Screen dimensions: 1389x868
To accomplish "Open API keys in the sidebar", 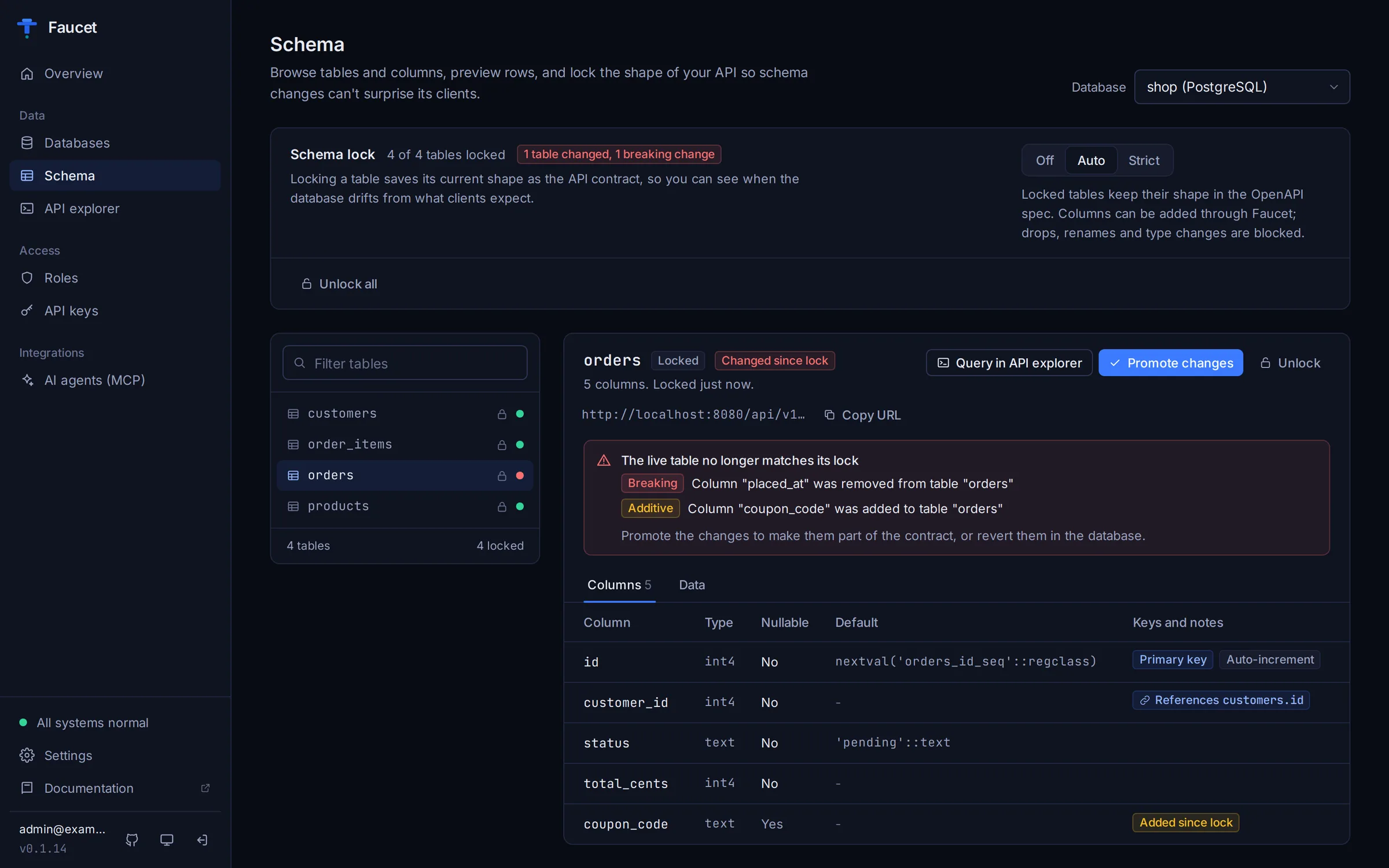I will [115, 311].
